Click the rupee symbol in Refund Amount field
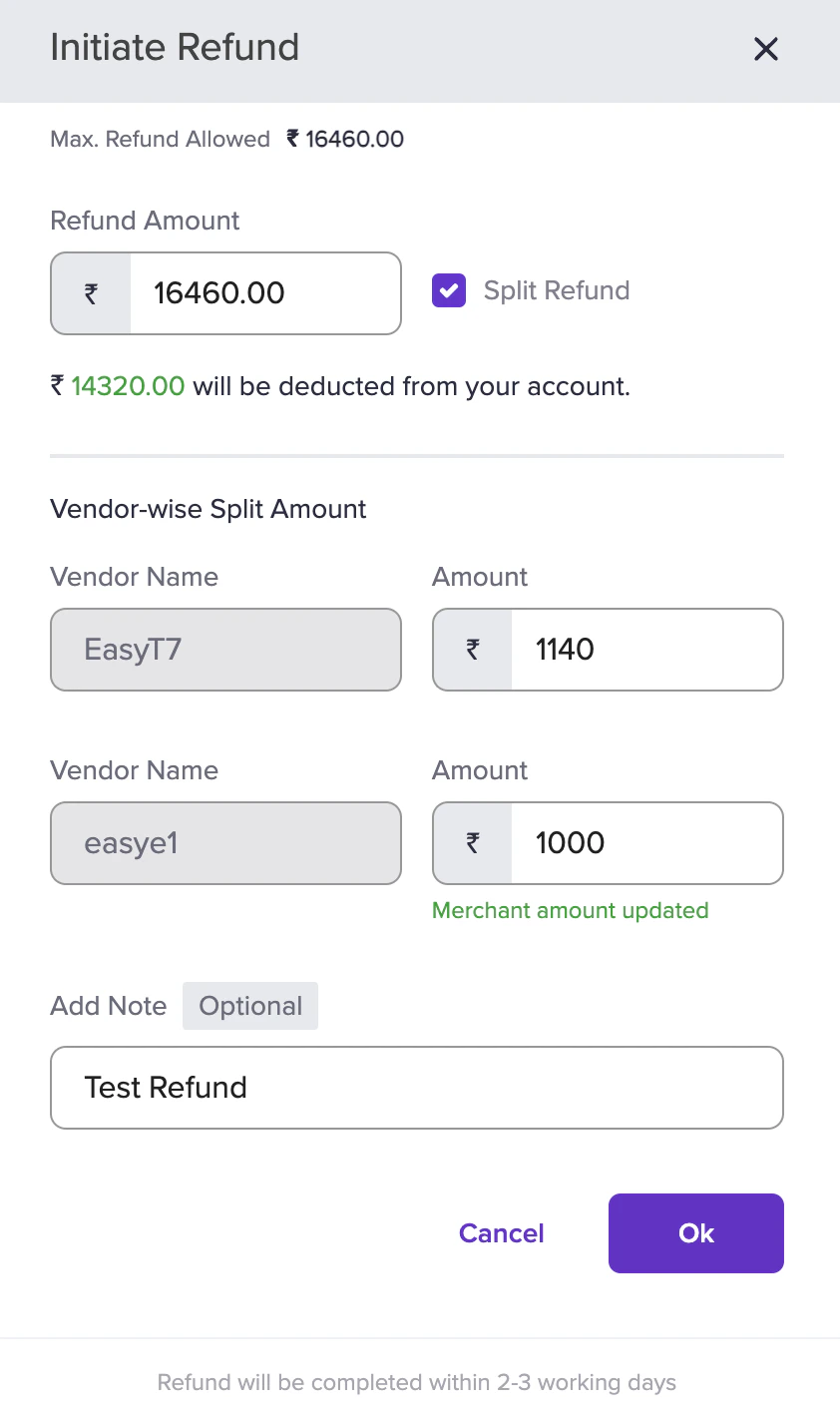This screenshot has height=1419, width=840. coord(91,293)
